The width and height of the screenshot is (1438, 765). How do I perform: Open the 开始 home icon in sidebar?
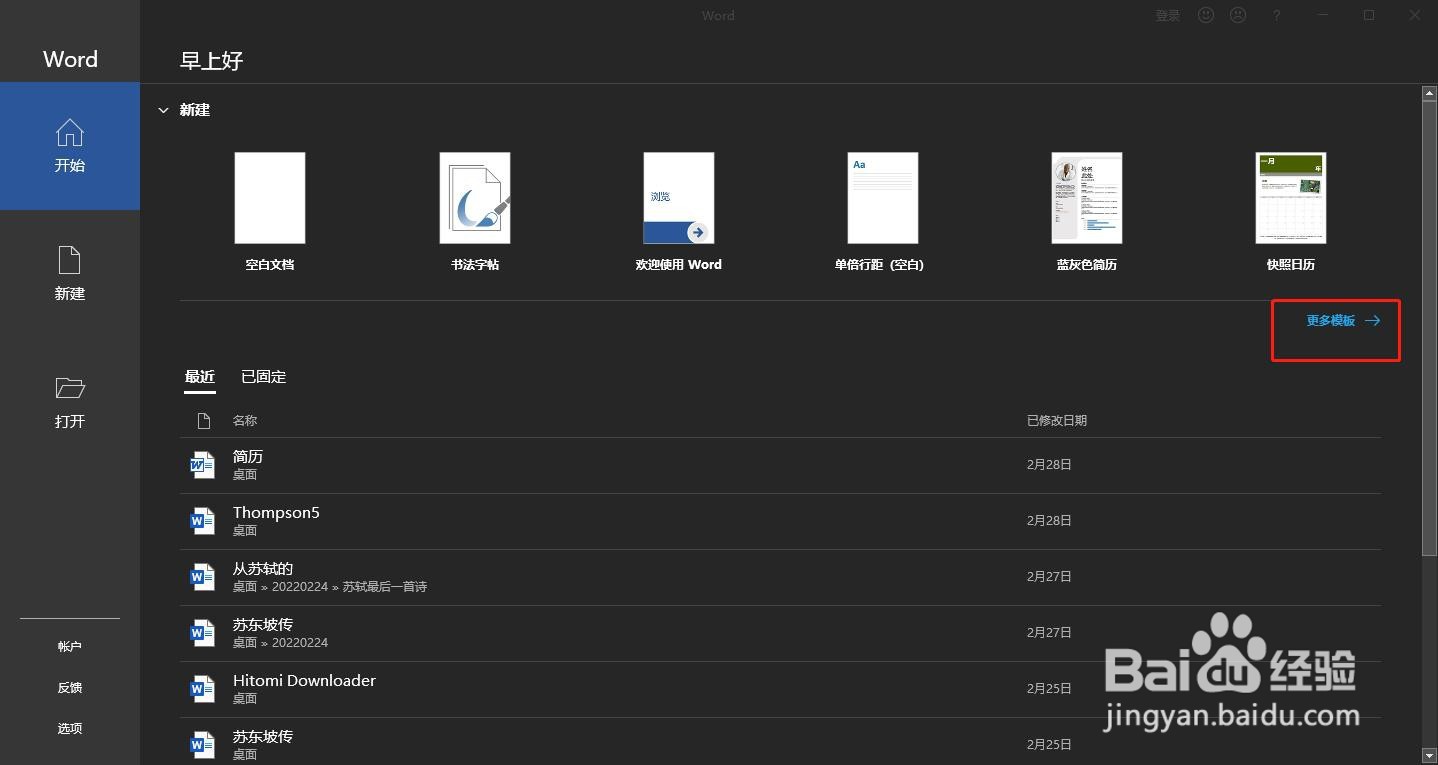click(70, 132)
